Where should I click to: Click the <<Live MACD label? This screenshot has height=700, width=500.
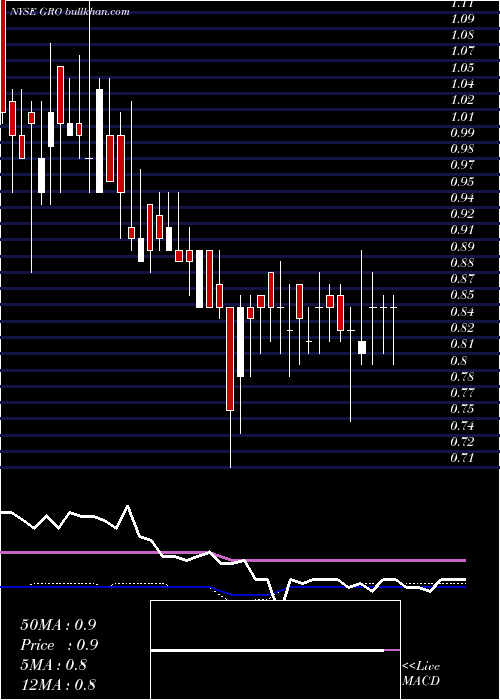click(421, 673)
